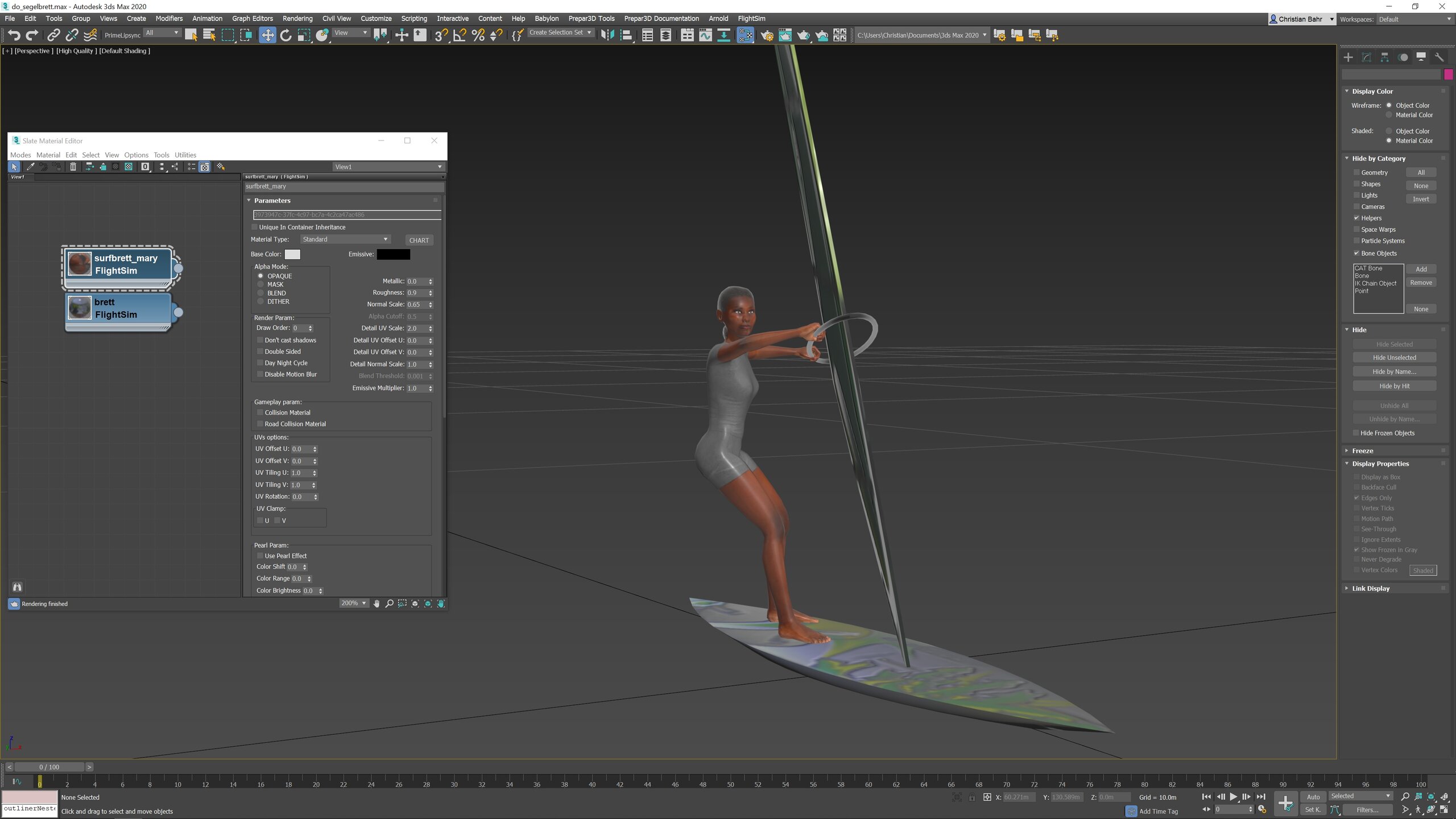The width and height of the screenshot is (1456, 819).
Task: Click the Mirror tool icon
Action: click(x=607, y=35)
